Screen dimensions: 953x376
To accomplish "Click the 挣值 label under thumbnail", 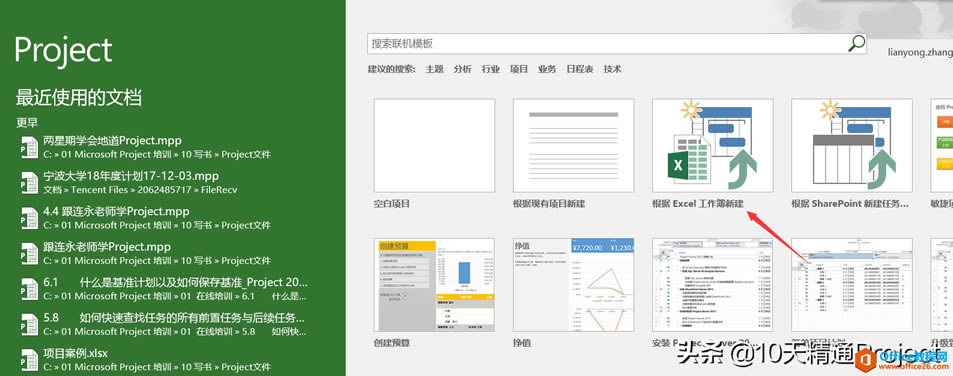I will pyautogui.click(x=522, y=343).
